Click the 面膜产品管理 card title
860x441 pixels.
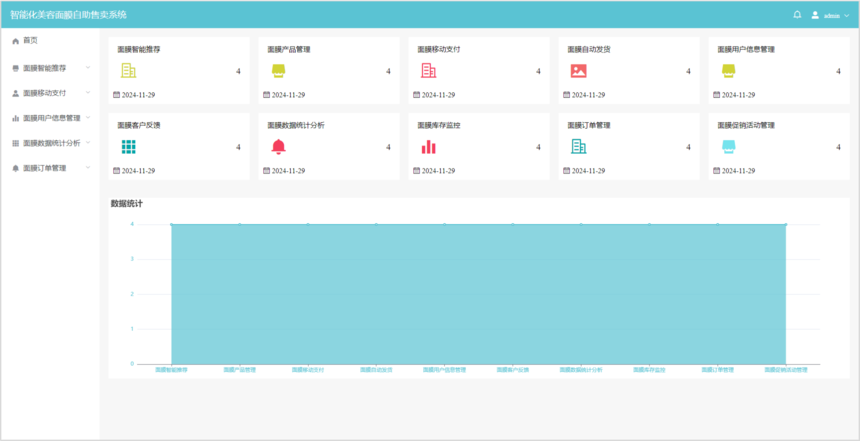click(x=289, y=49)
